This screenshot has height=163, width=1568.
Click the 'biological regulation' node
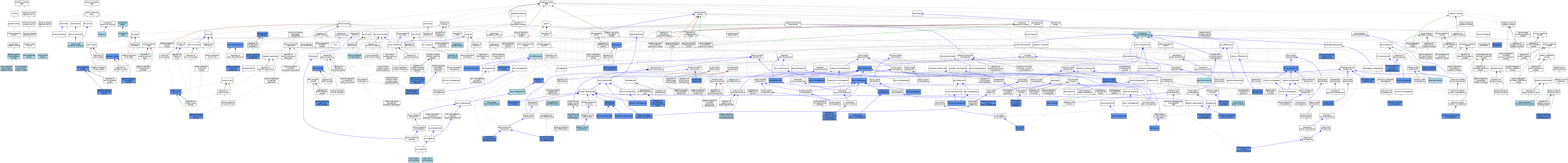[519, 14]
